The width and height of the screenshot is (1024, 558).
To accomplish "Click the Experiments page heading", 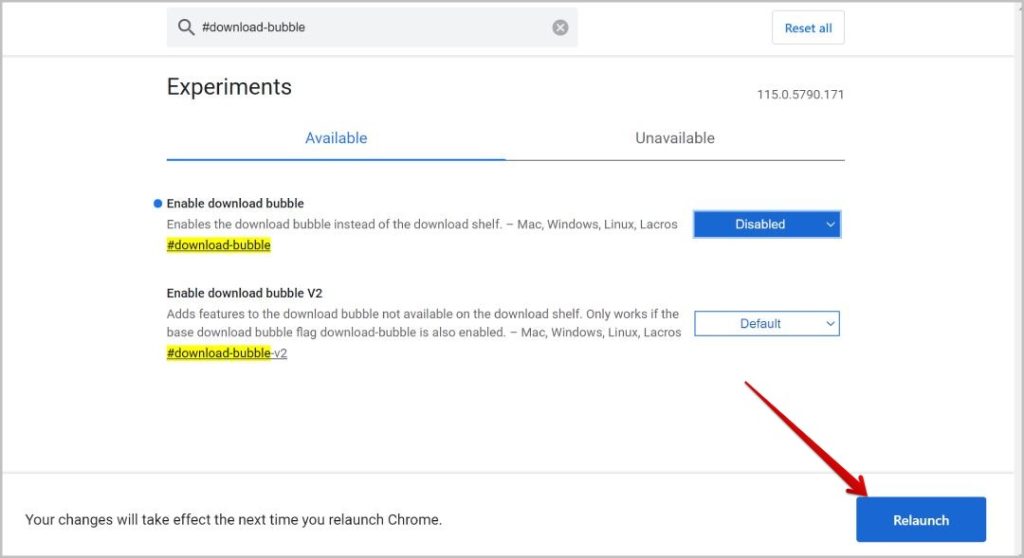I will [229, 87].
